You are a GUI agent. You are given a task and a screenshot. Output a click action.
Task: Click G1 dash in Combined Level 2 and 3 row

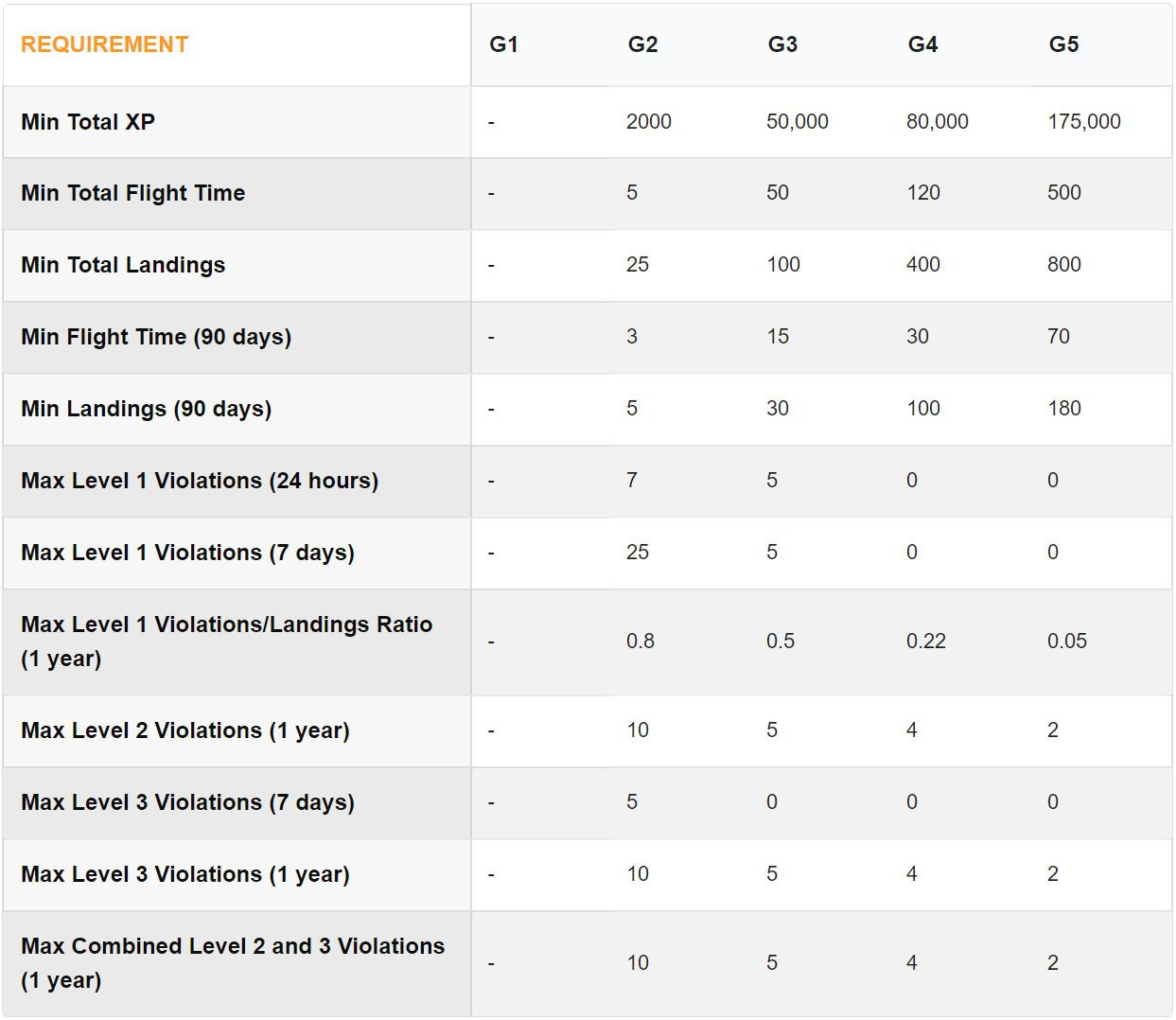(x=491, y=963)
